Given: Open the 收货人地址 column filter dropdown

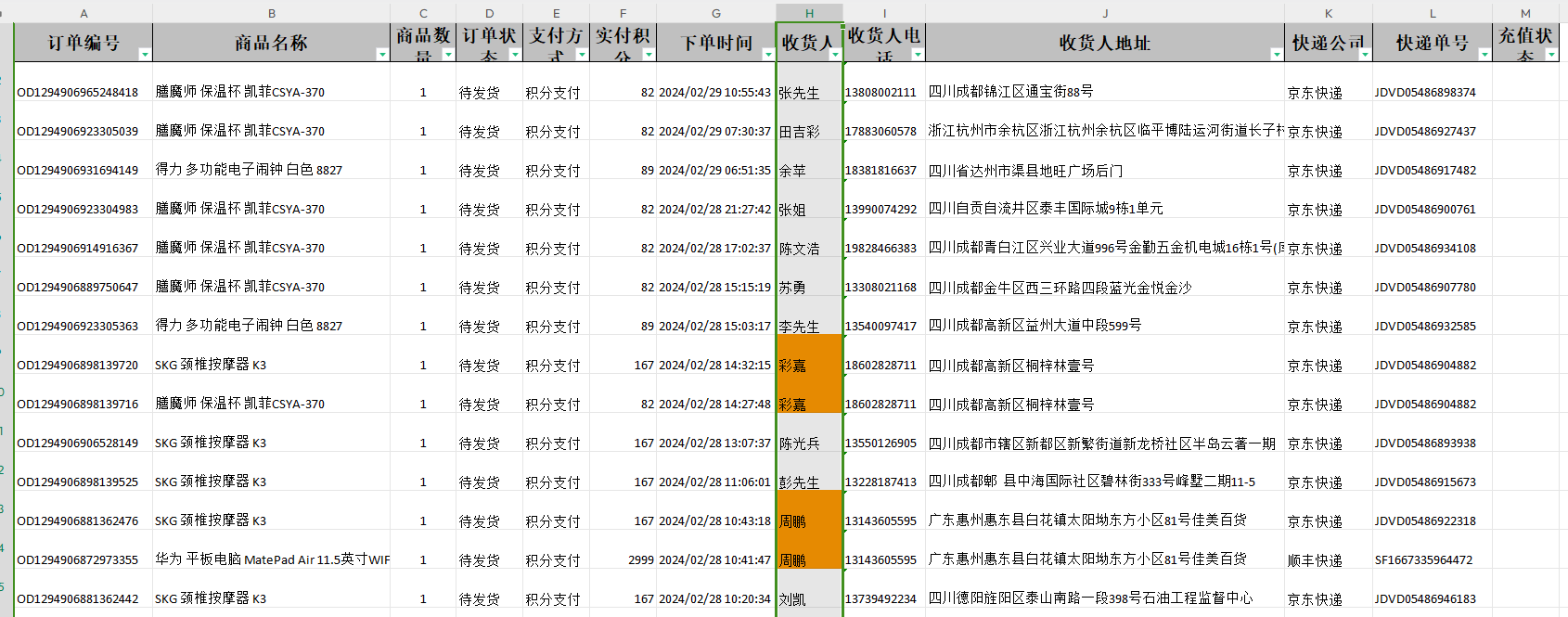Looking at the screenshot, I should [1277, 55].
